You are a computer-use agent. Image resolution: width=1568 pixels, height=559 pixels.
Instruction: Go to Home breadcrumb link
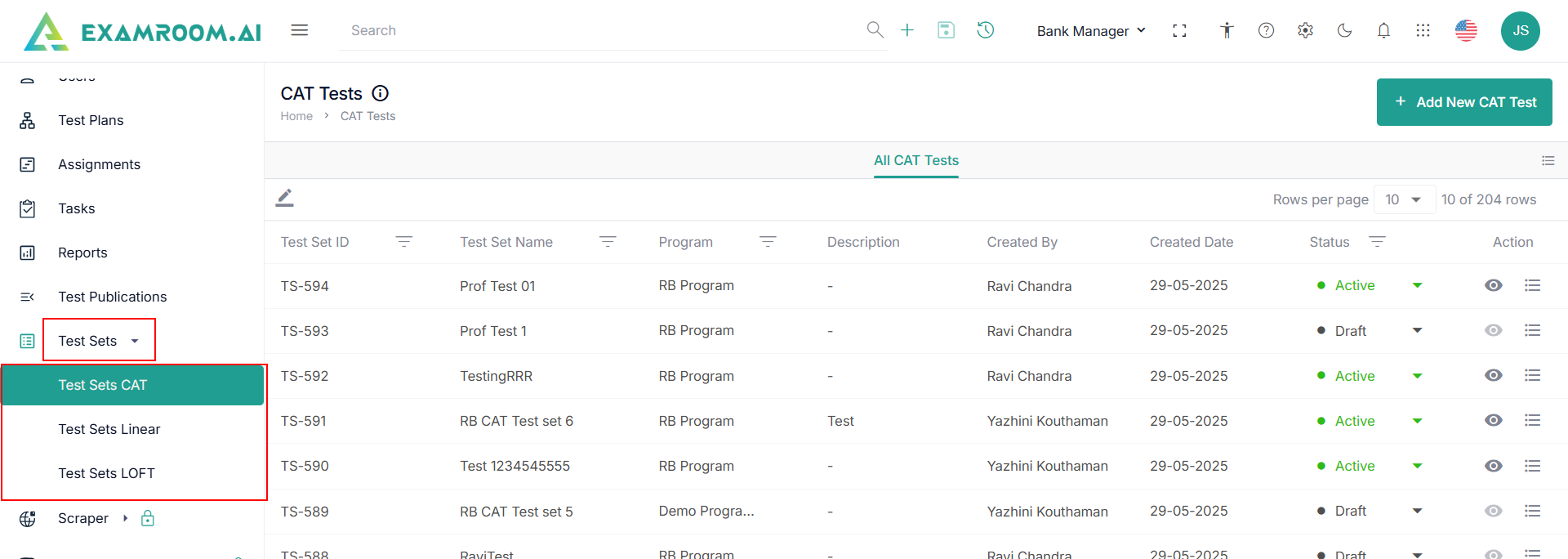[296, 116]
